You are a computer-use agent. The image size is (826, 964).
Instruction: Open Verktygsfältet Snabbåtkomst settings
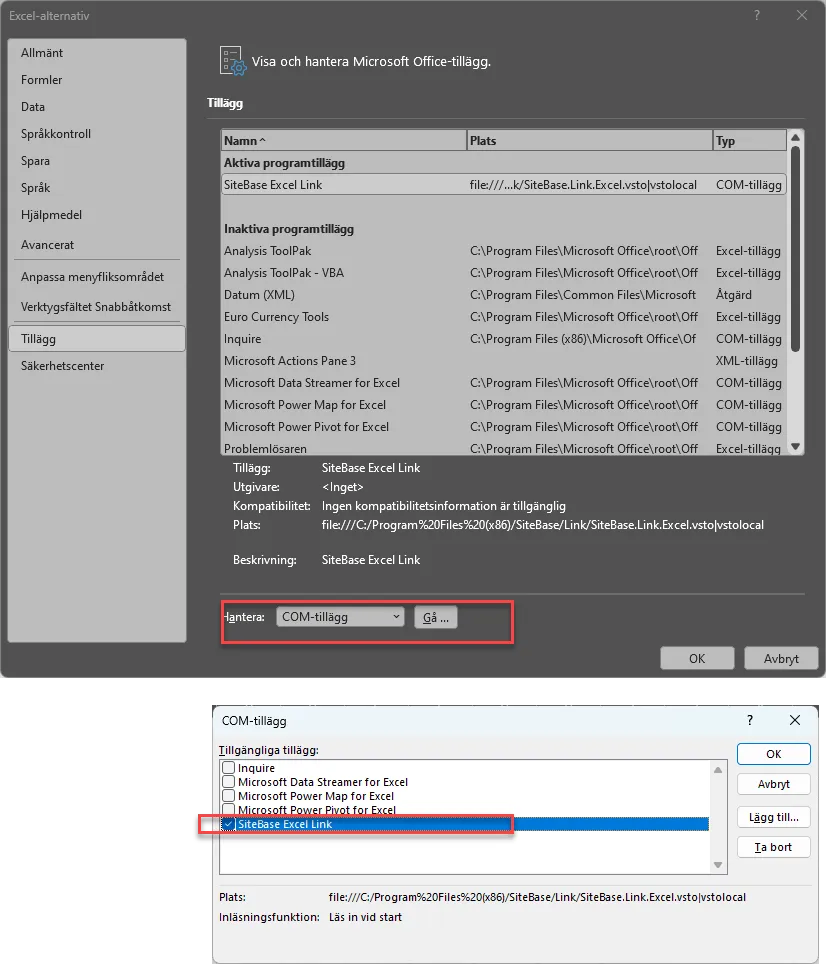(97, 307)
